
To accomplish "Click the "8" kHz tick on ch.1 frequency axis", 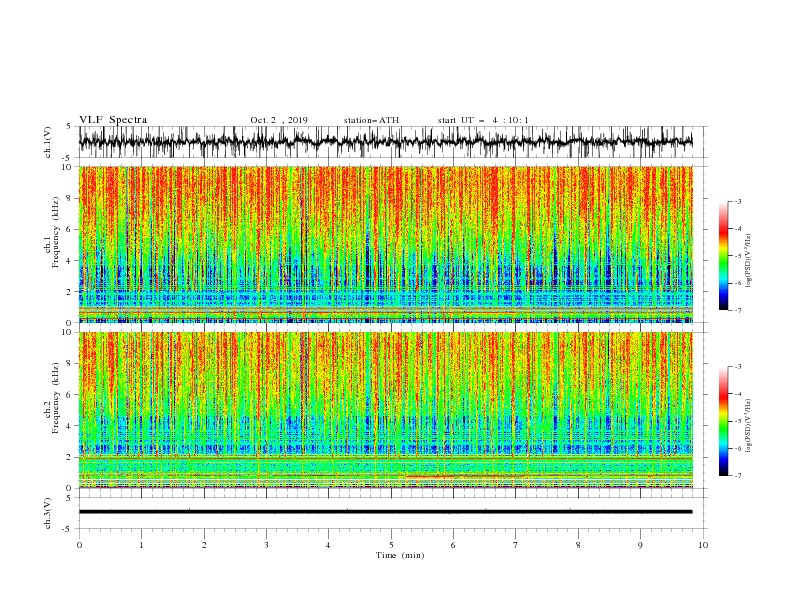I will [x=70, y=198].
